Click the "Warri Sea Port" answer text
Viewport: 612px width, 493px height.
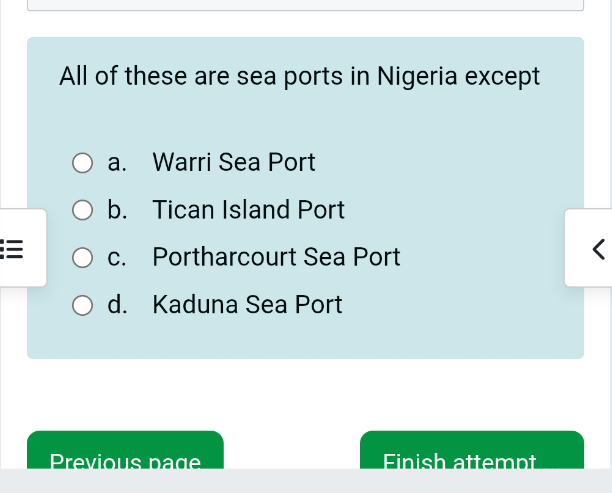(234, 162)
